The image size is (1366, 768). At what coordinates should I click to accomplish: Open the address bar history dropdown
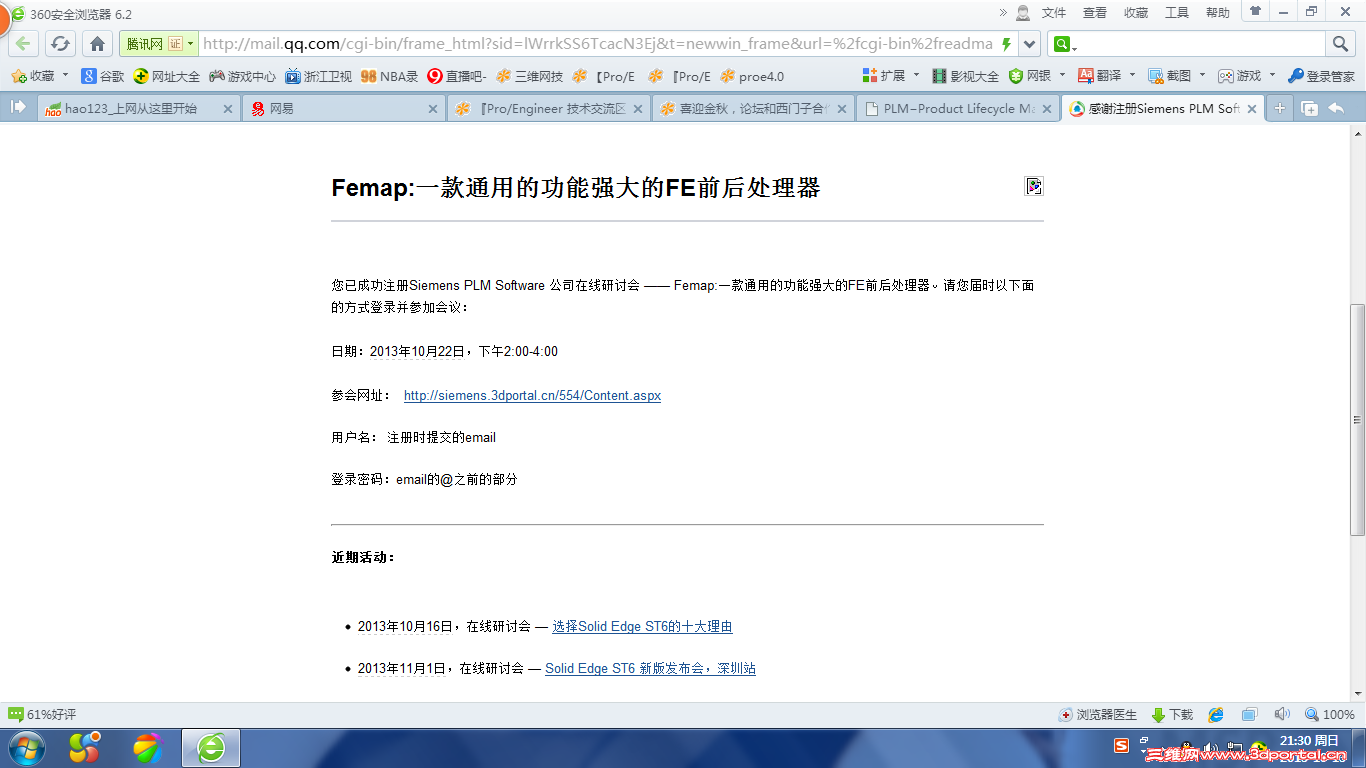(x=1027, y=44)
